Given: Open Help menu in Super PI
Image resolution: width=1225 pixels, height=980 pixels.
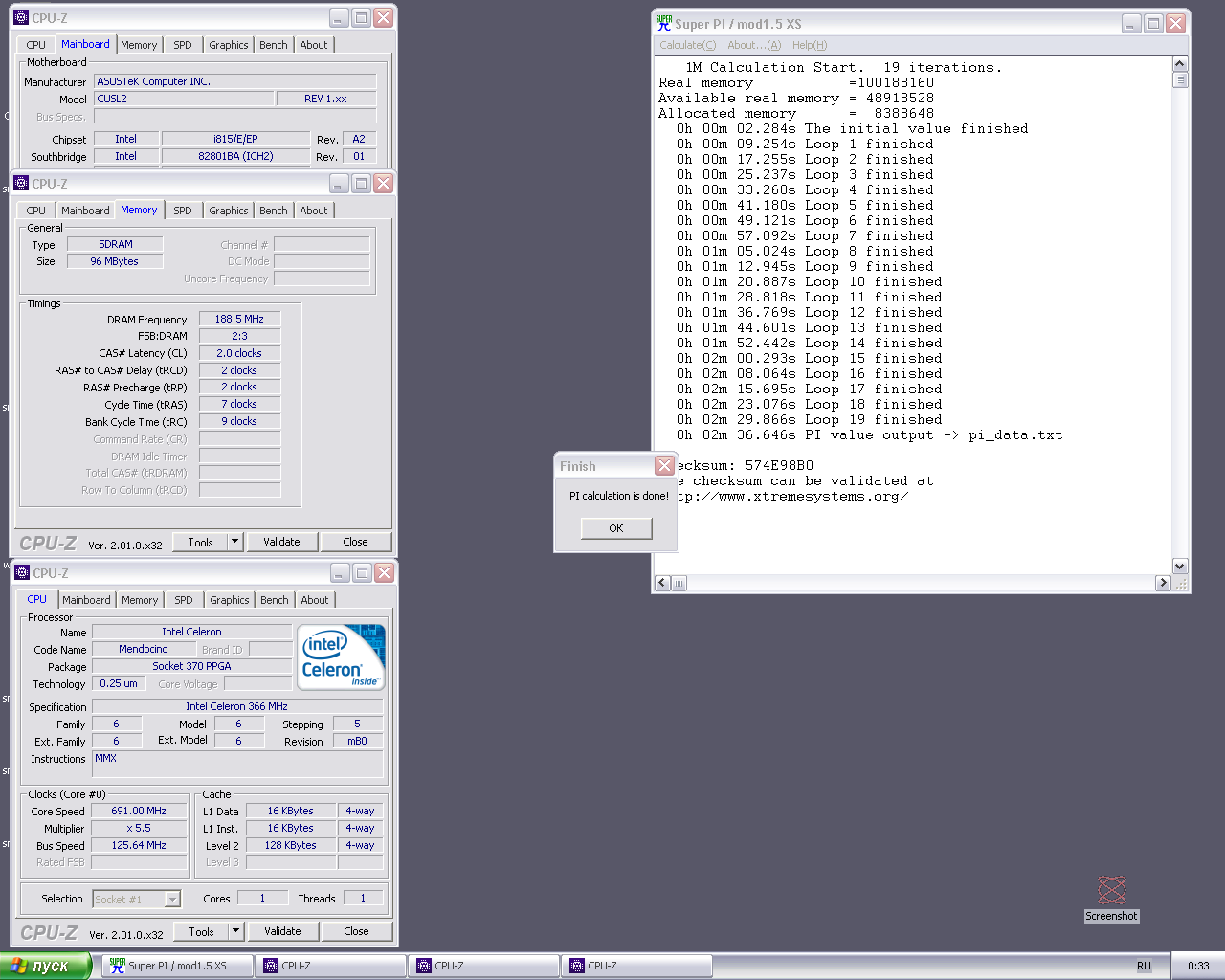Looking at the screenshot, I should point(810,45).
